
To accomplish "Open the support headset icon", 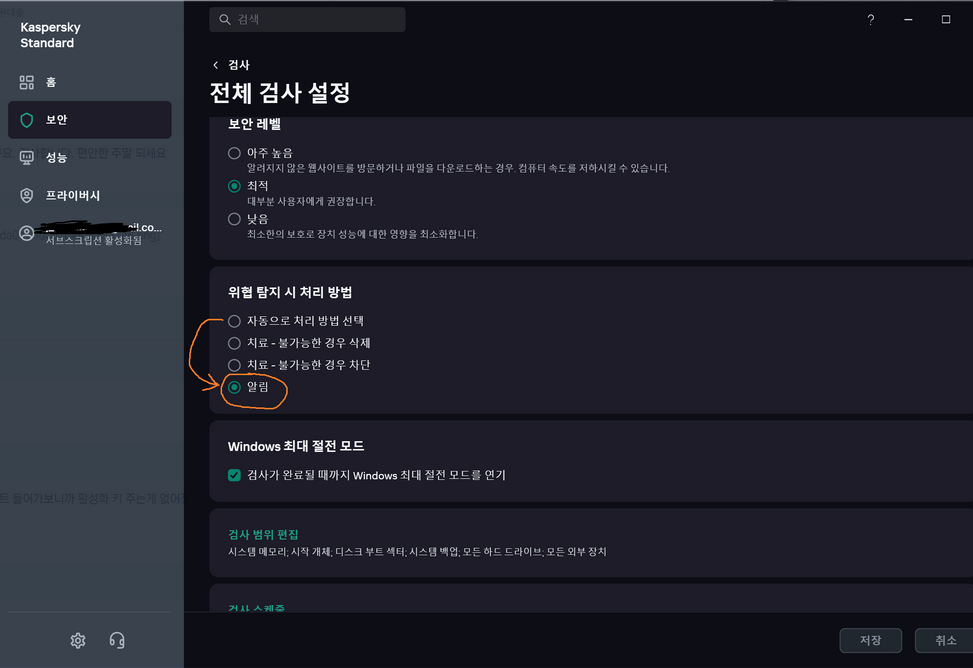I will pyautogui.click(x=117, y=640).
